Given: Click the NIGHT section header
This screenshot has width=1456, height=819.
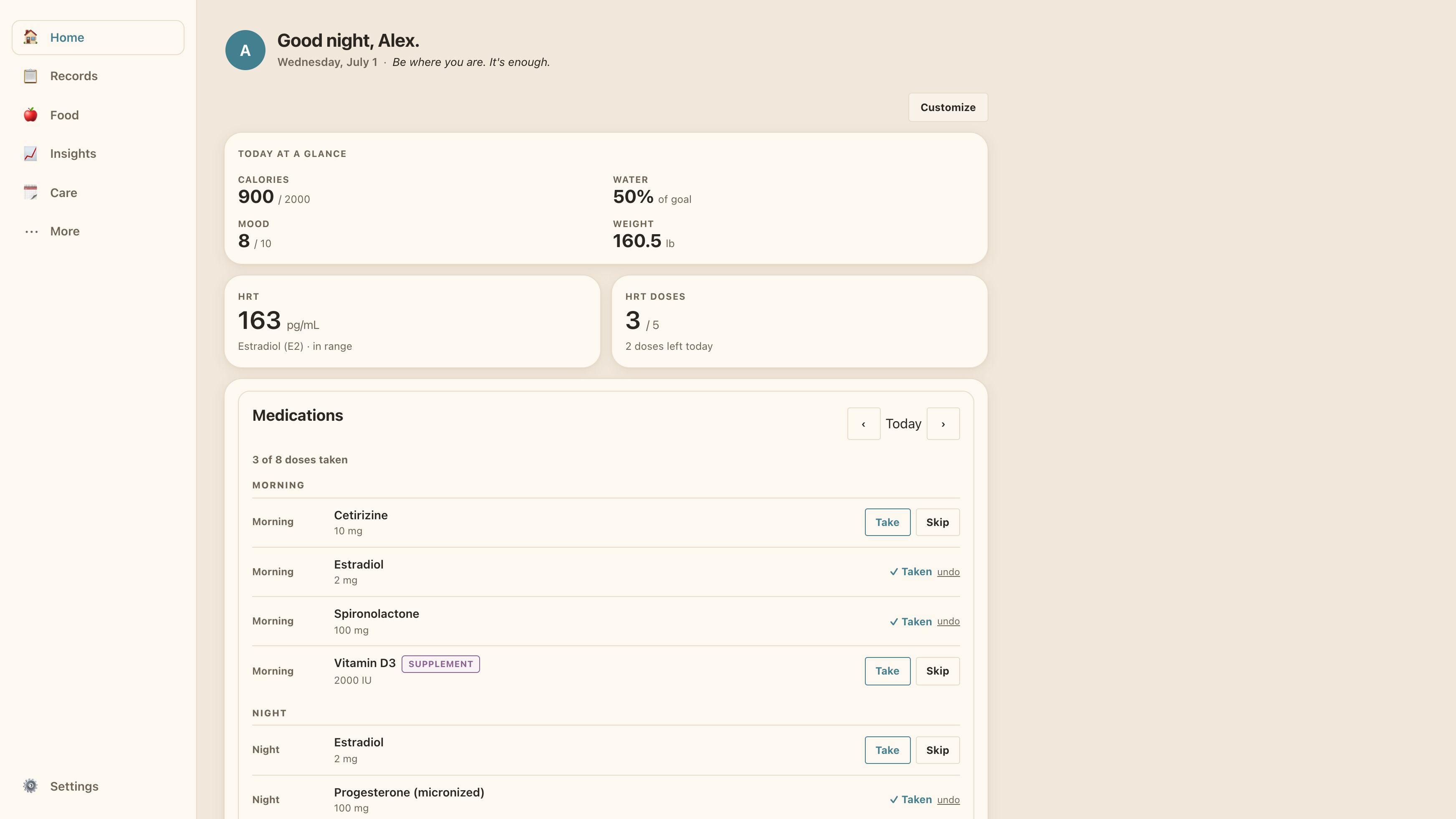Looking at the screenshot, I should [x=269, y=713].
